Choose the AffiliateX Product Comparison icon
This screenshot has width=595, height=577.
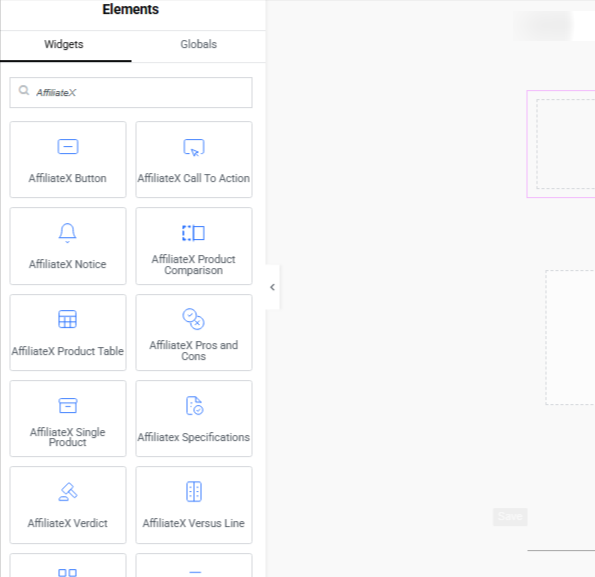pos(194,233)
